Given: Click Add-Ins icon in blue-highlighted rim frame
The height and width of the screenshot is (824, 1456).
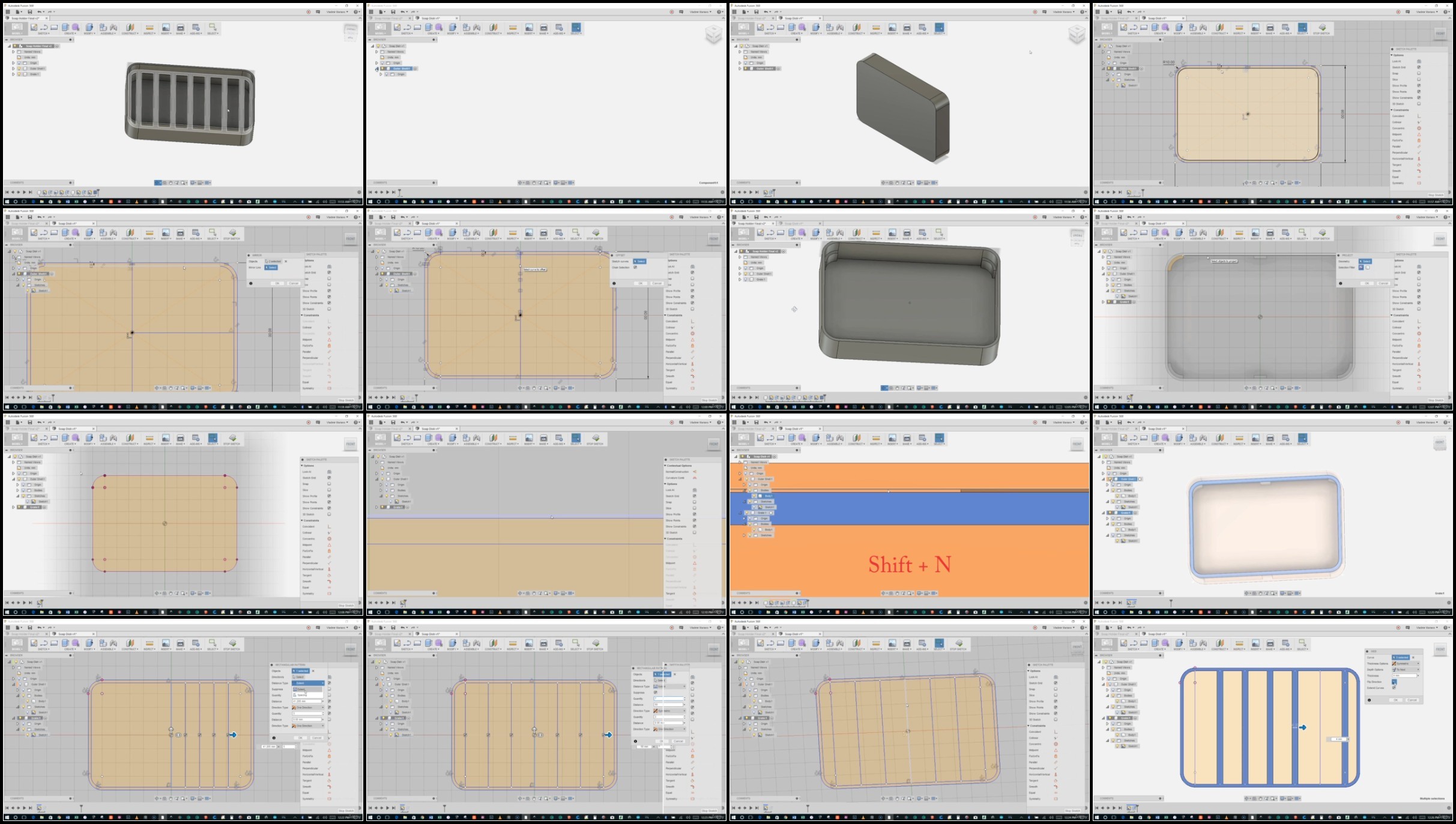Looking at the screenshot, I should point(1285,438).
